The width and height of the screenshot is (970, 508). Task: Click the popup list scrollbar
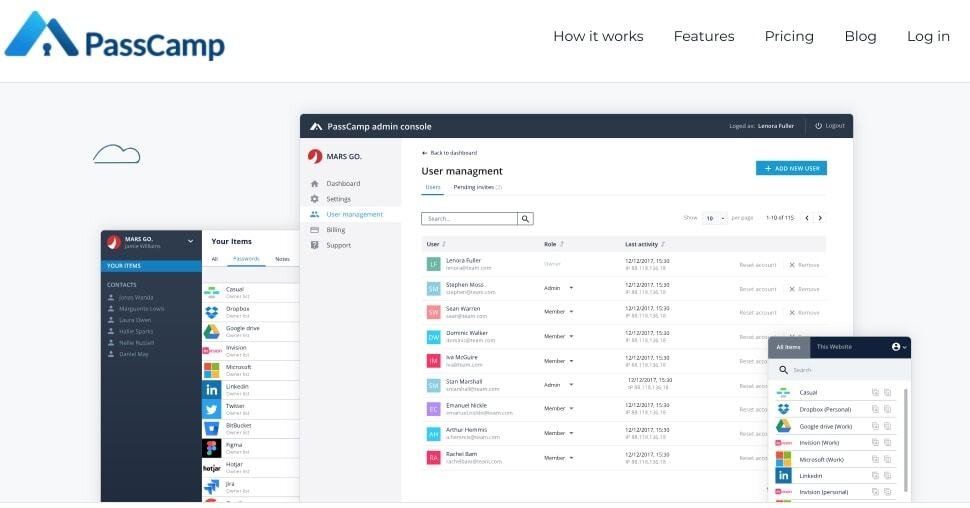click(906, 440)
